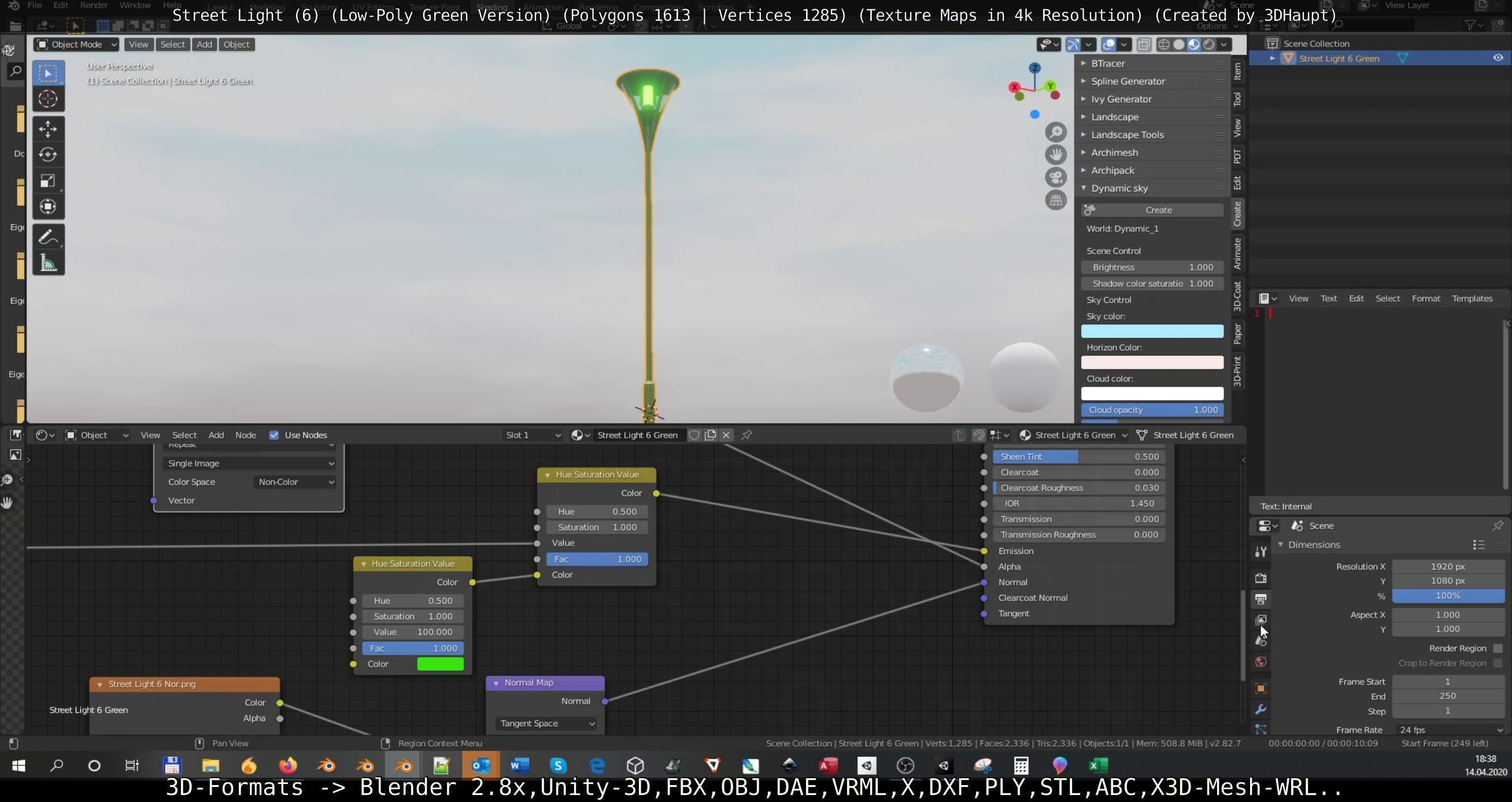Viewport: 1512px width, 802px height.
Task: Open the Color Space Non-Color dropdown
Action: [295, 482]
